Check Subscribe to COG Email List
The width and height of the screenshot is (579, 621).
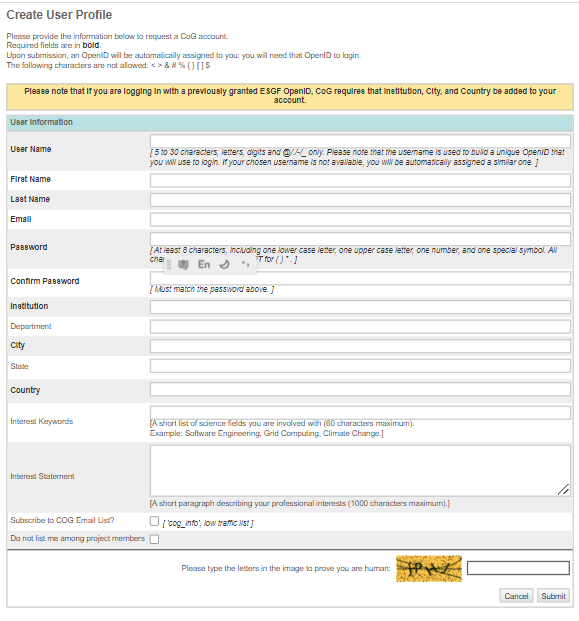[154, 521]
